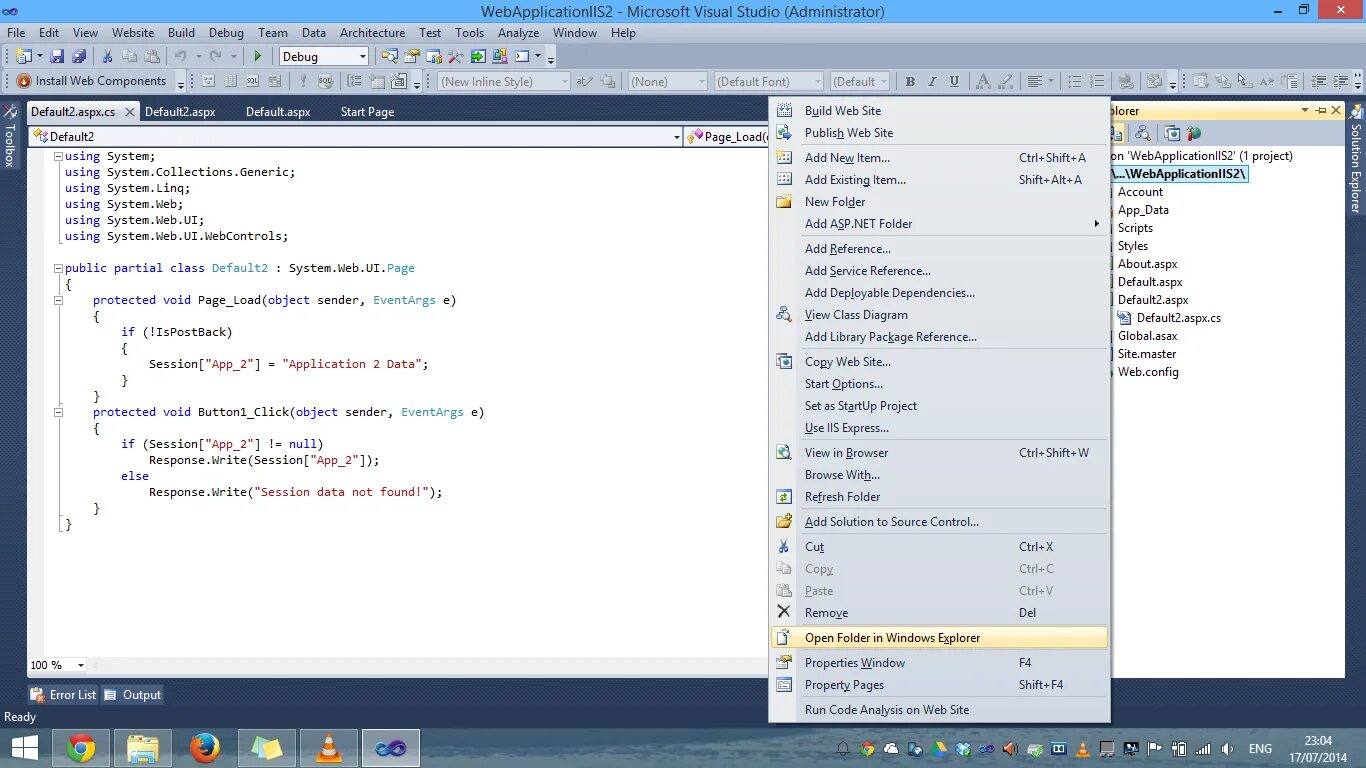Screen dimensions: 1366x768
Task: Click the Build Web Site menu icon
Action: click(x=784, y=110)
